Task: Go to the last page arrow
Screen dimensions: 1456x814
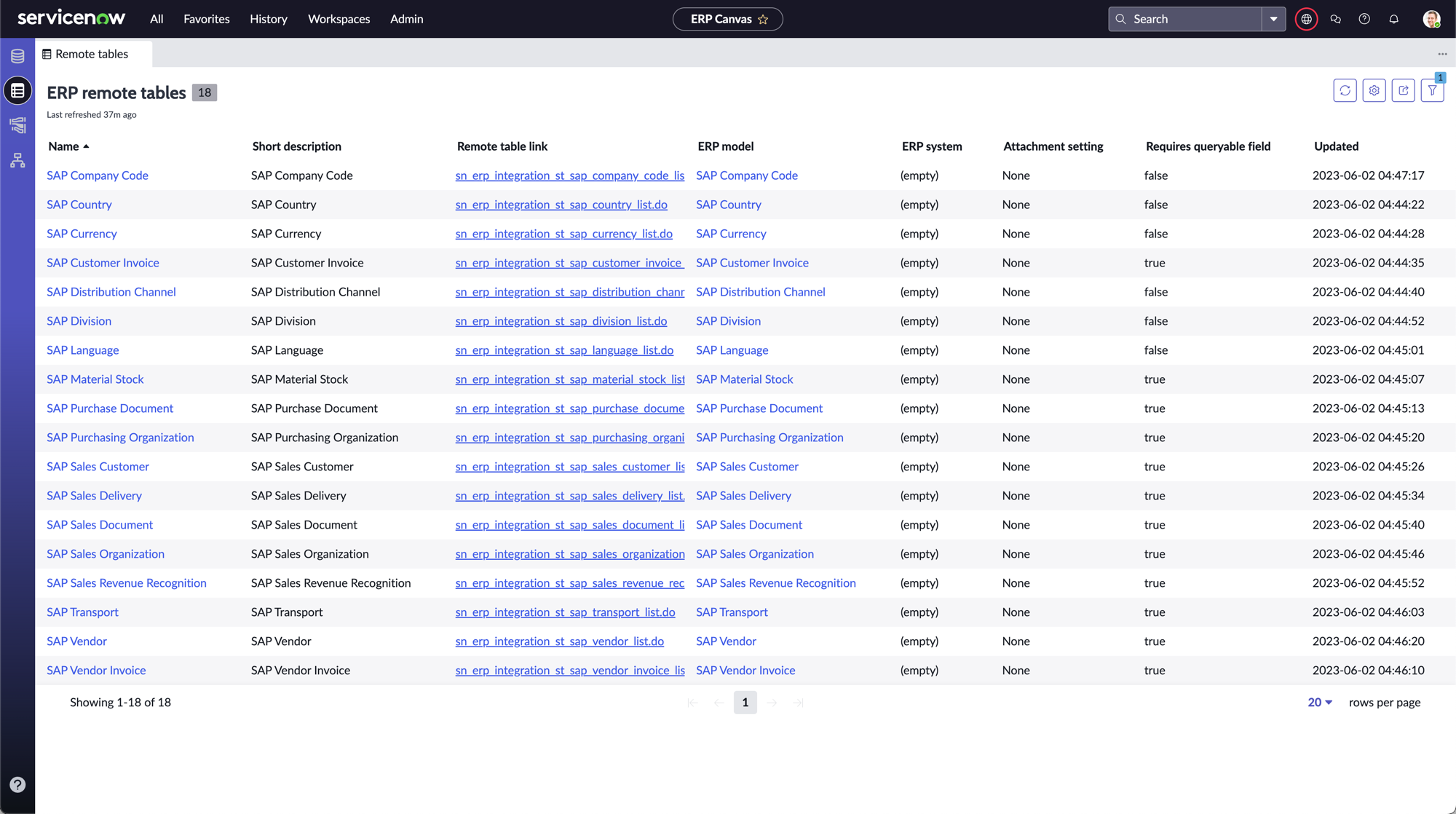Action: click(x=798, y=703)
